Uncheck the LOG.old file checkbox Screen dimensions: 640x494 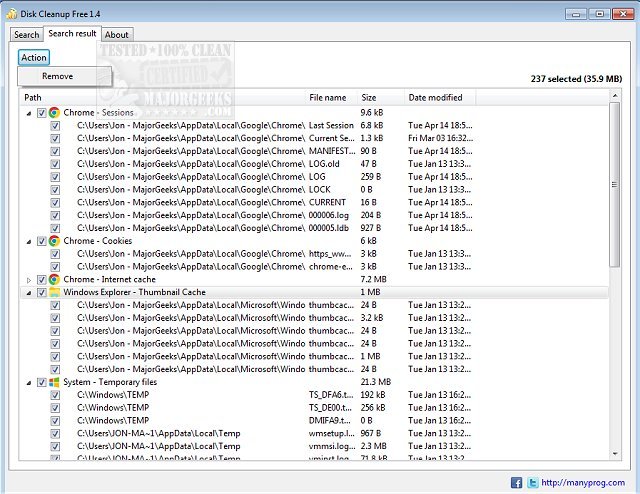pos(55,164)
